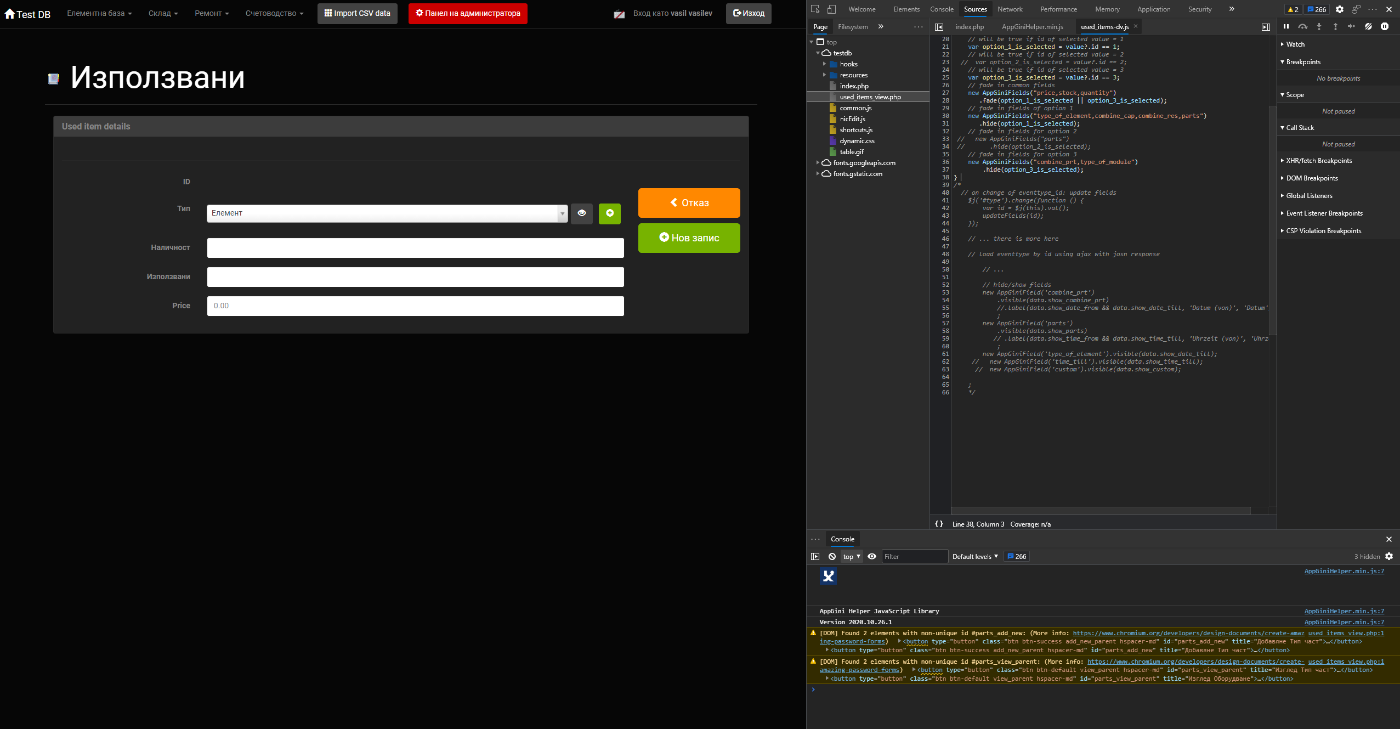Image resolution: width=1400 pixels, height=729 pixels.
Task: Open the Default levels dropdown
Action: (975, 556)
